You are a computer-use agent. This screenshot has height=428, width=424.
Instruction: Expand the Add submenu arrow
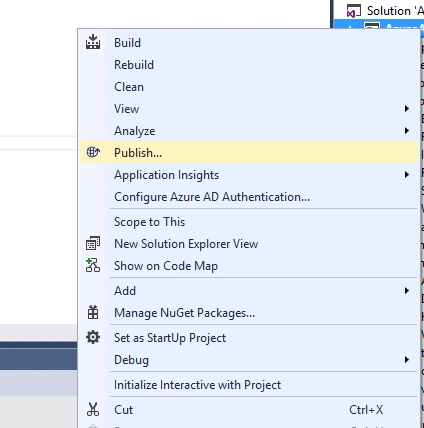406,291
